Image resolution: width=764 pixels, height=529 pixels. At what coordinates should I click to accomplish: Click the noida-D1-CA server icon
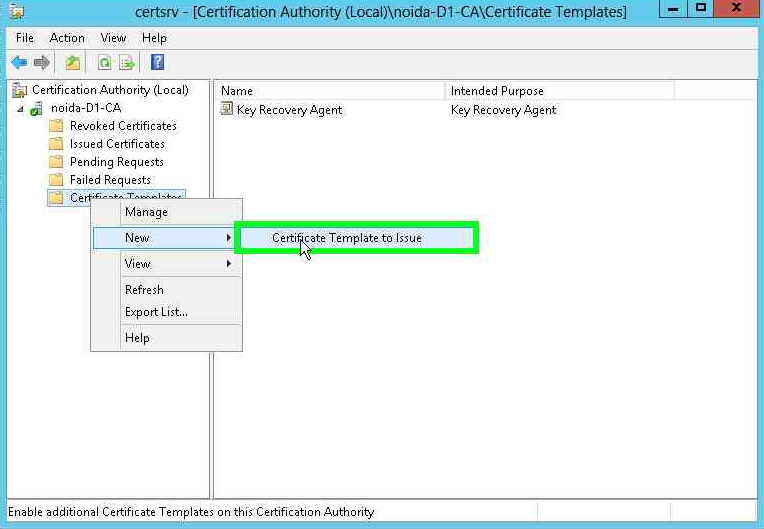36,108
